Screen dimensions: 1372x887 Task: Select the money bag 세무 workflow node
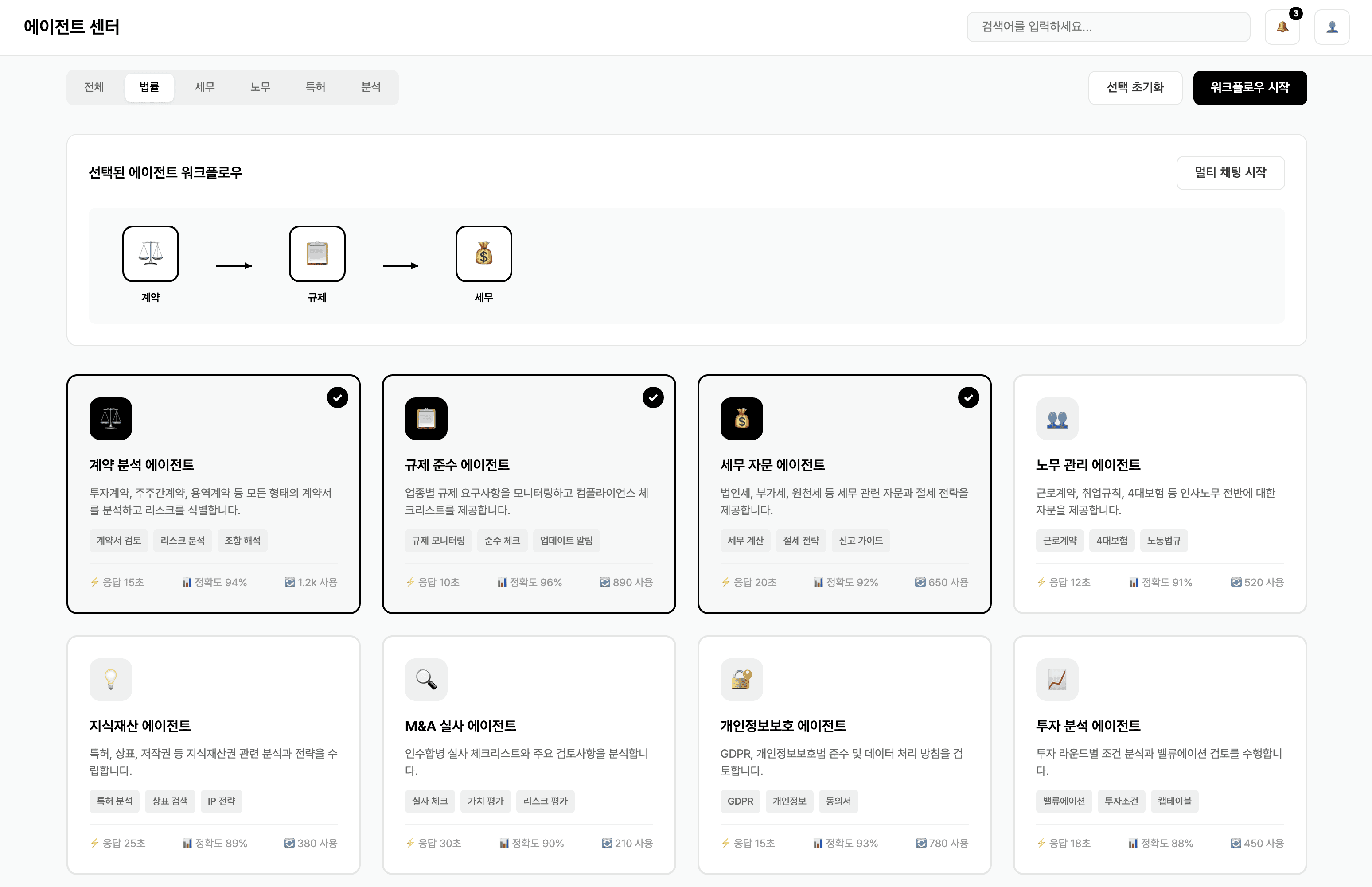(x=483, y=254)
